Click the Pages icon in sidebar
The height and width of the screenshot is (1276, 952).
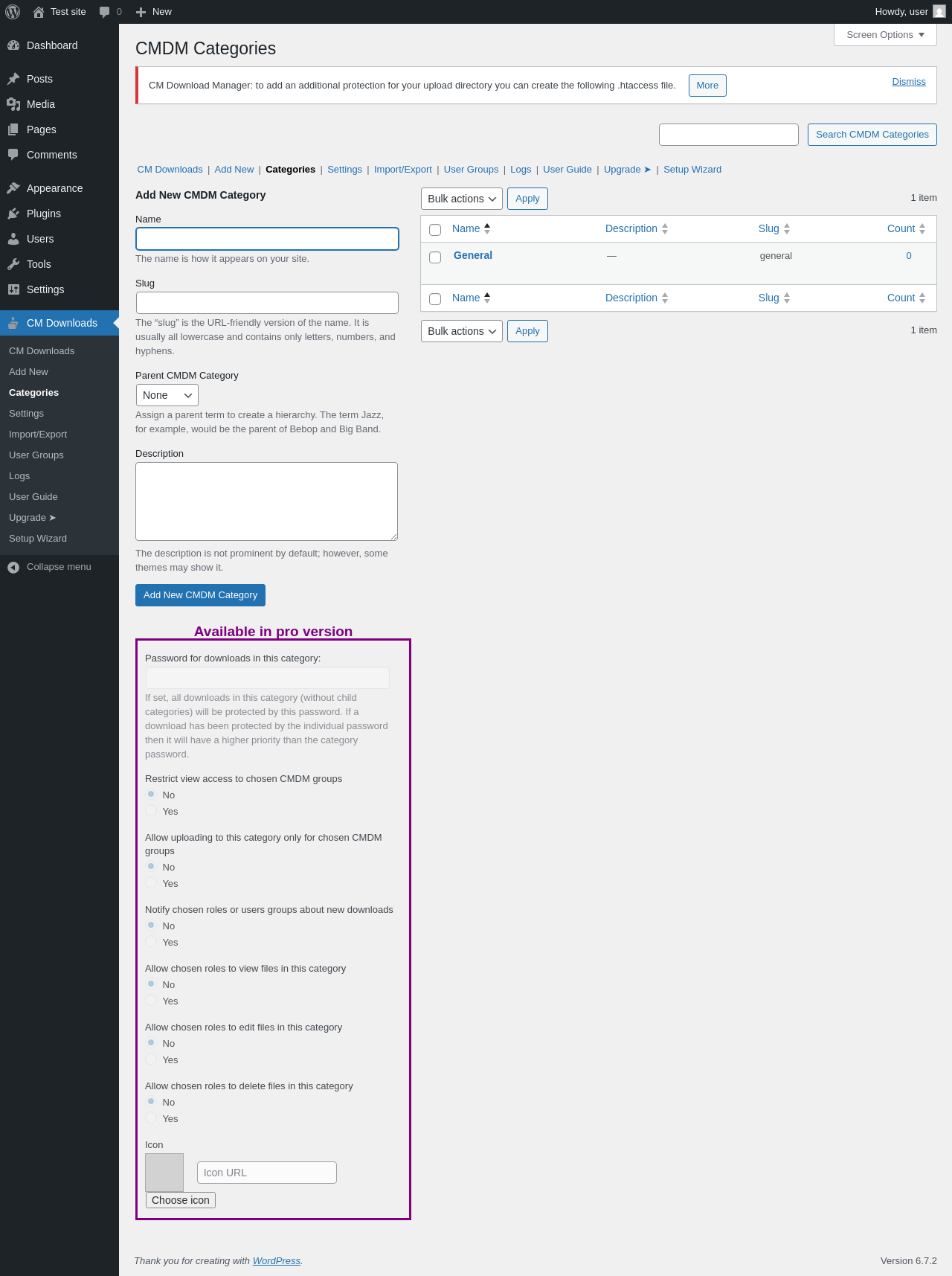tap(13, 129)
